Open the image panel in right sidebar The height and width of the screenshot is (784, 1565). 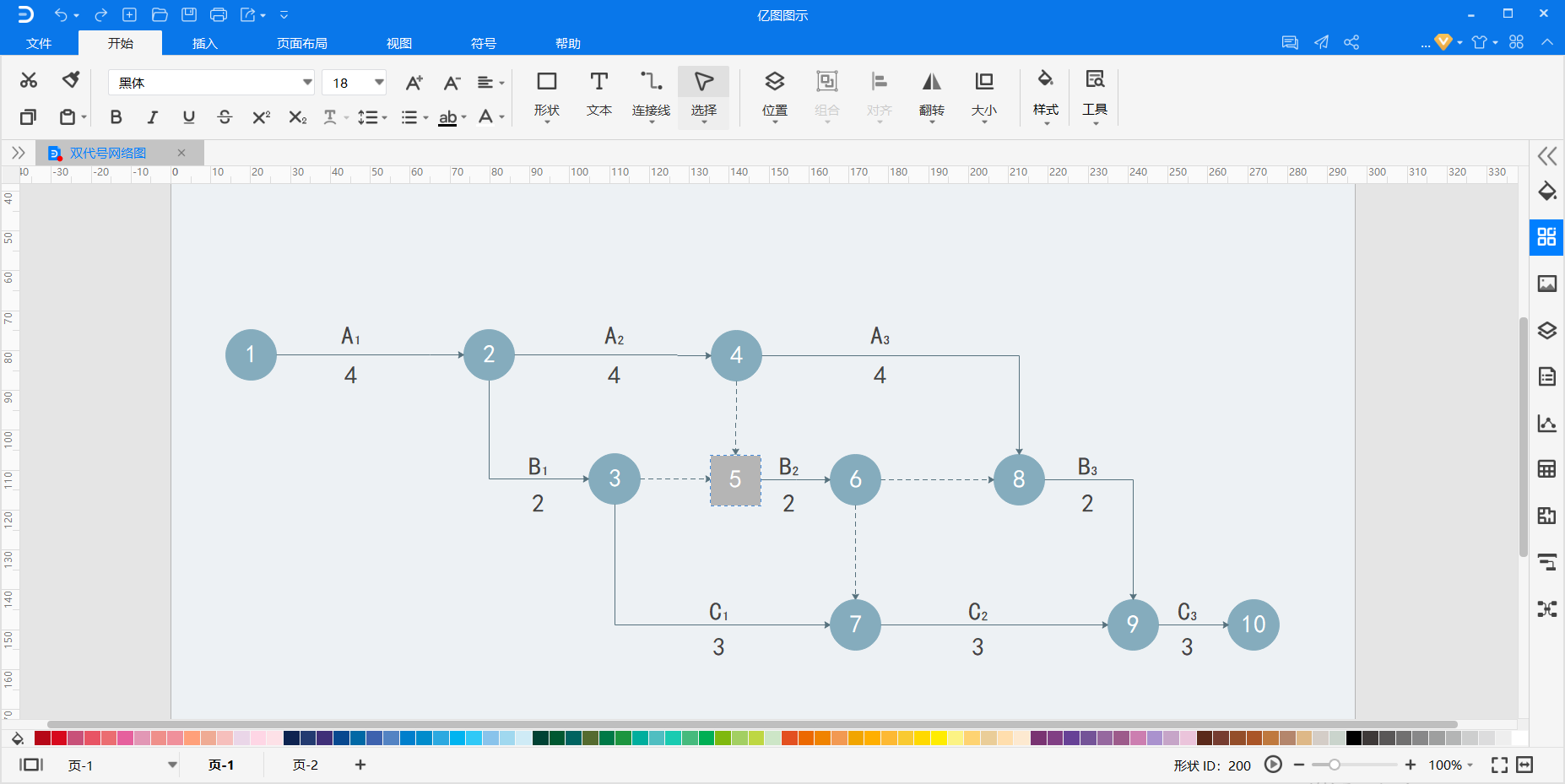click(x=1546, y=284)
